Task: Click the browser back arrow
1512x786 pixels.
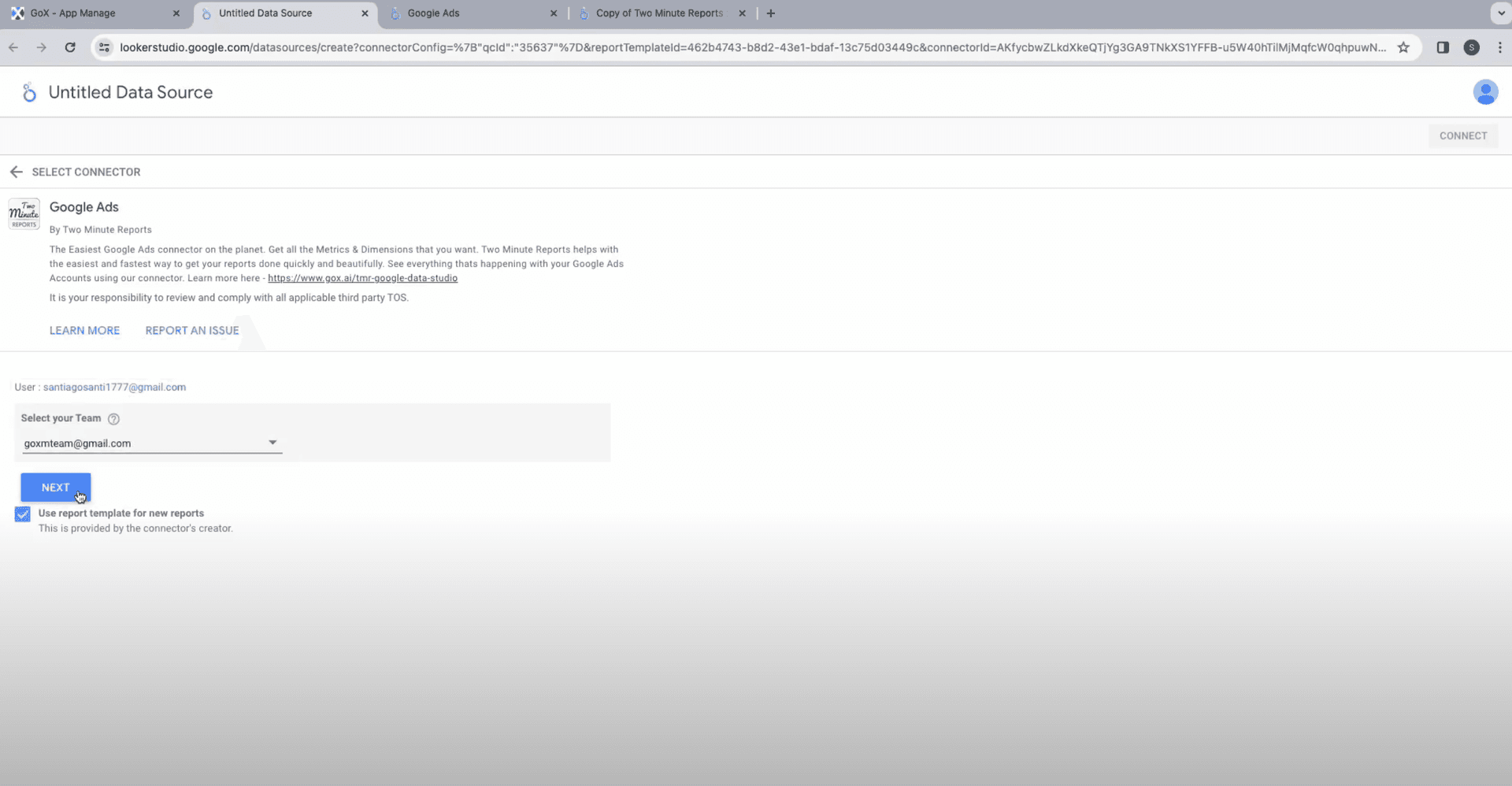Action: coord(13,47)
